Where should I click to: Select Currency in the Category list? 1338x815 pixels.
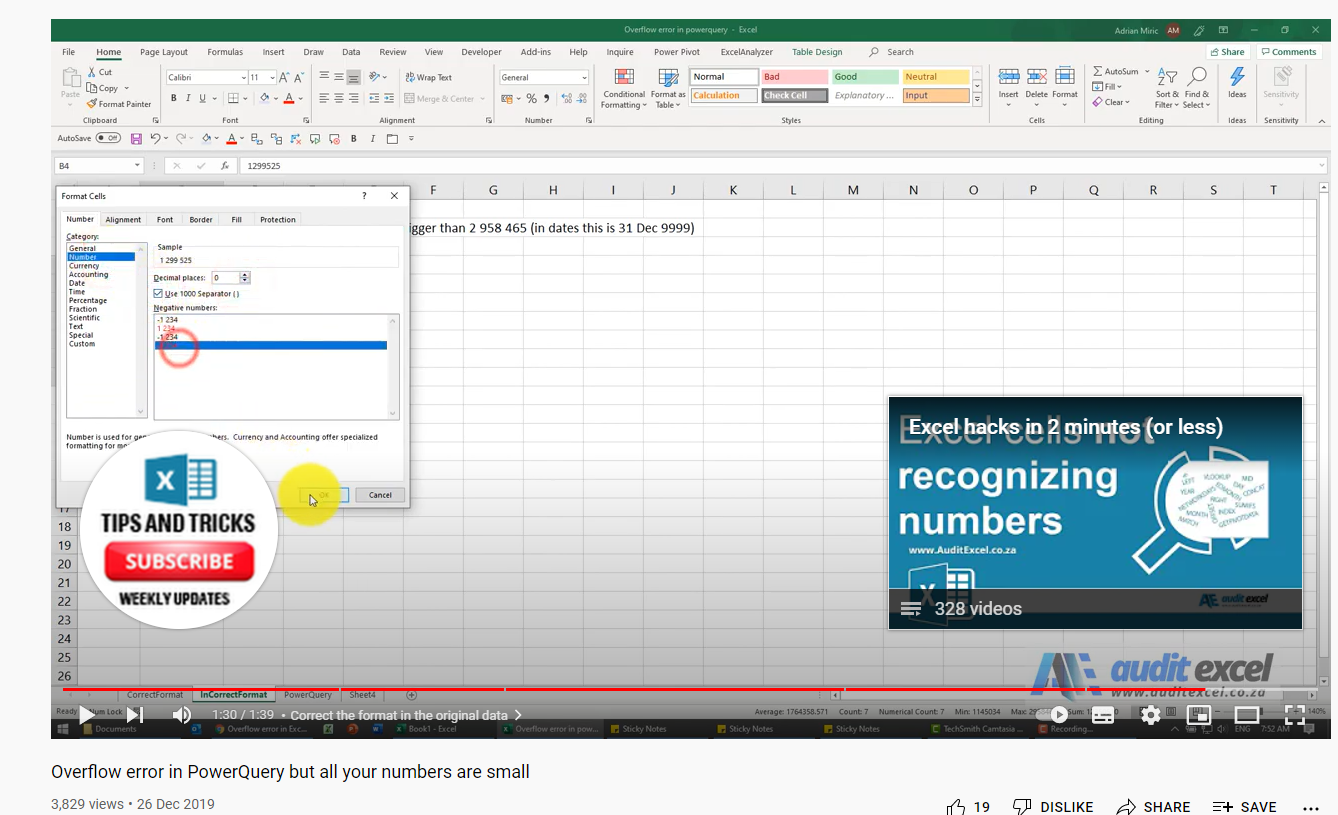click(84, 266)
